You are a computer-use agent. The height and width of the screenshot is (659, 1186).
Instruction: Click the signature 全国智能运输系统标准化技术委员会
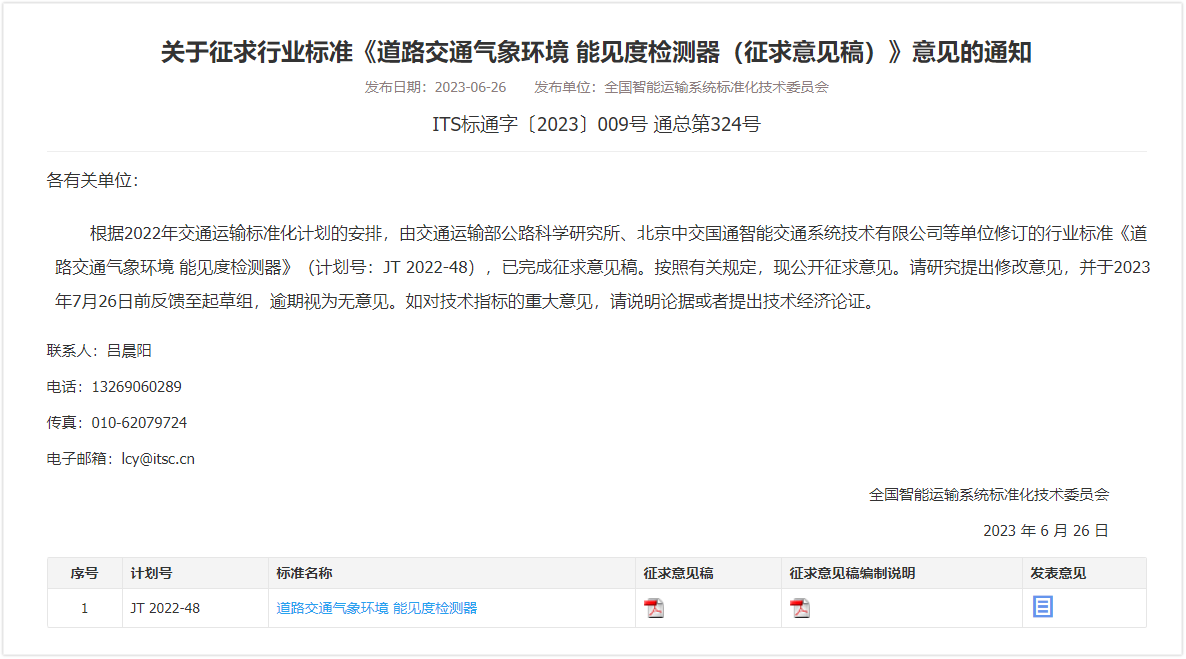(x=989, y=495)
